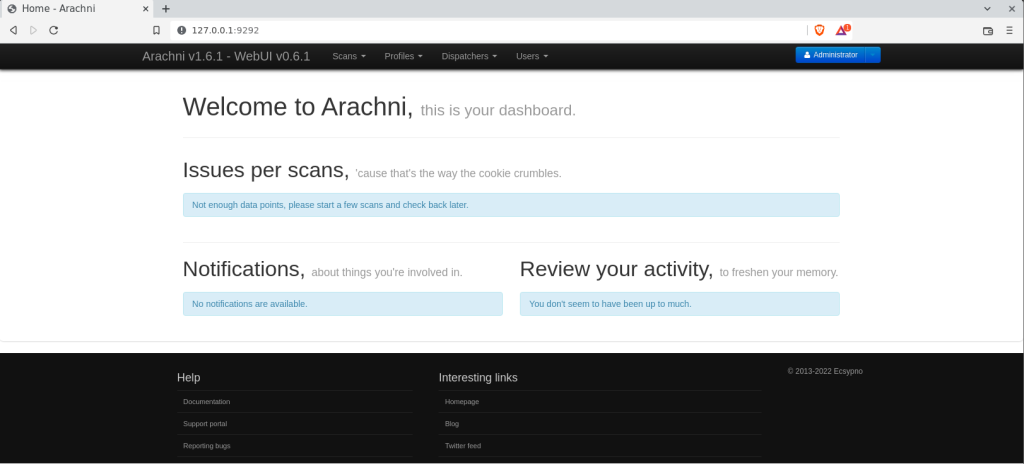Image resolution: width=1024 pixels, height=464 pixels.
Task: Open the Brave Rewards triangle icon
Action: [x=842, y=30]
